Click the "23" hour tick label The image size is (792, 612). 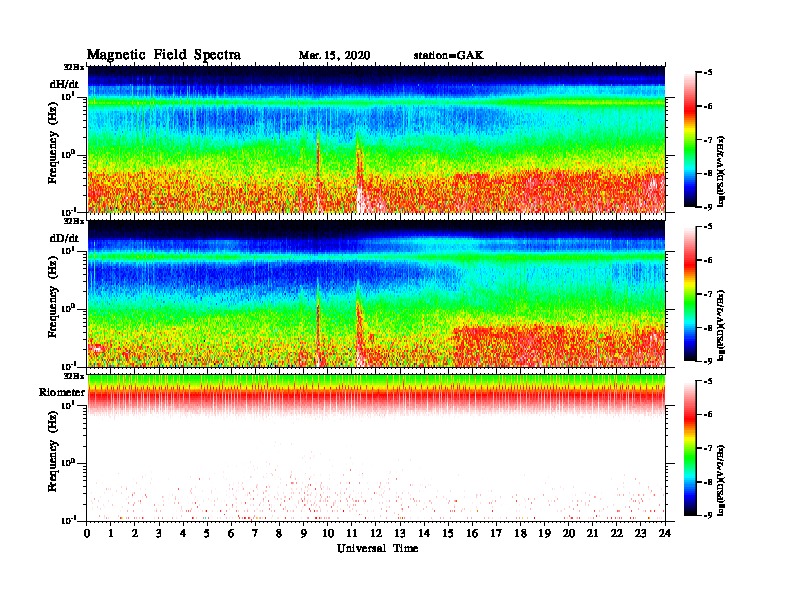click(x=640, y=534)
